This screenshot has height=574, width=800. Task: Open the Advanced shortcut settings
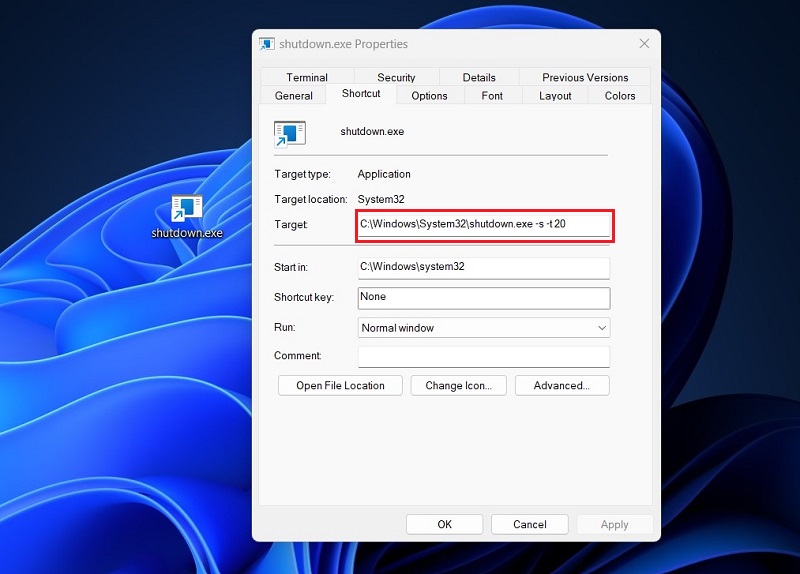coord(562,386)
